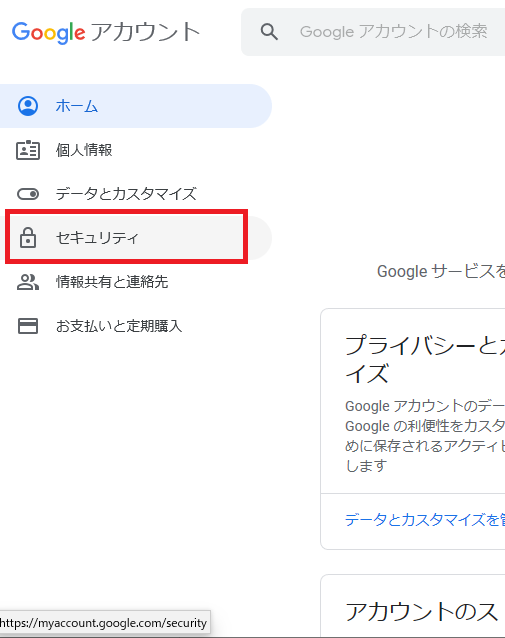Click the 情報共有と連絡先 people icon
The width and height of the screenshot is (505, 638).
(x=28, y=282)
